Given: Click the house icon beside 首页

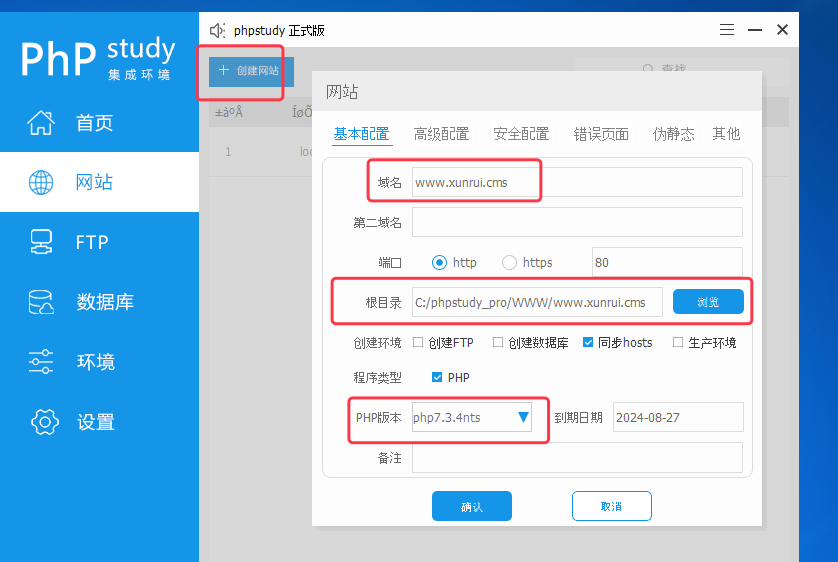Looking at the screenshot, I should (x=41, y=122).
